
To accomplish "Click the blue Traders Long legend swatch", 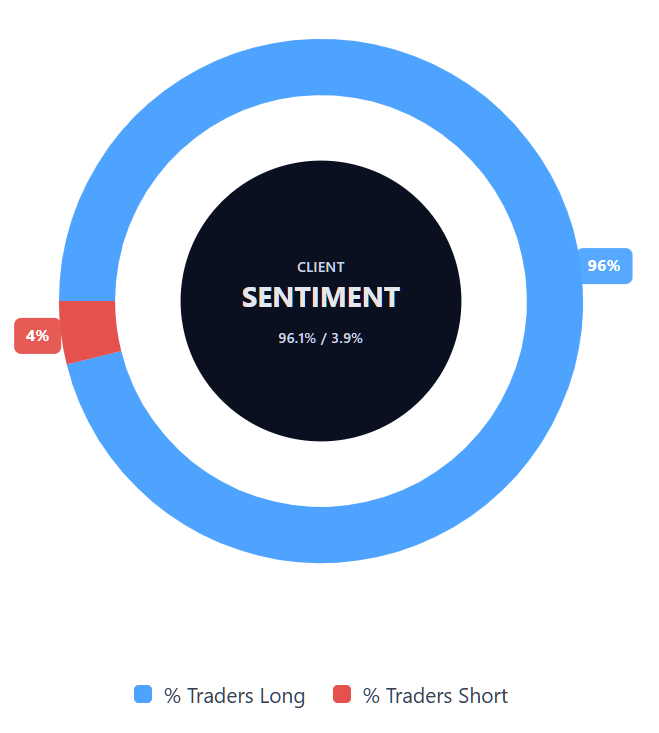I will click(x=143, y=695).
